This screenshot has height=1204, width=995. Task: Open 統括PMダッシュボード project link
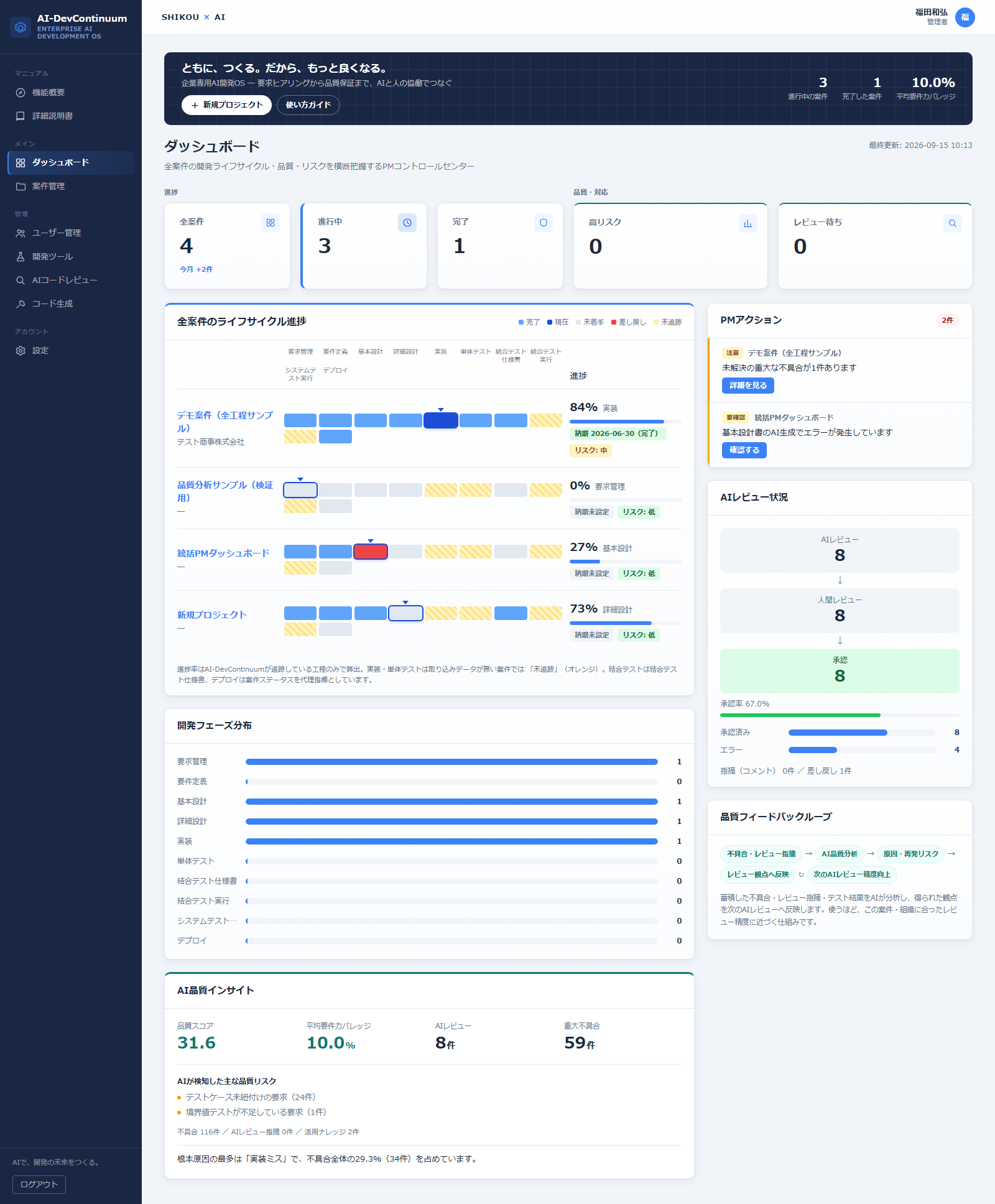223,553
